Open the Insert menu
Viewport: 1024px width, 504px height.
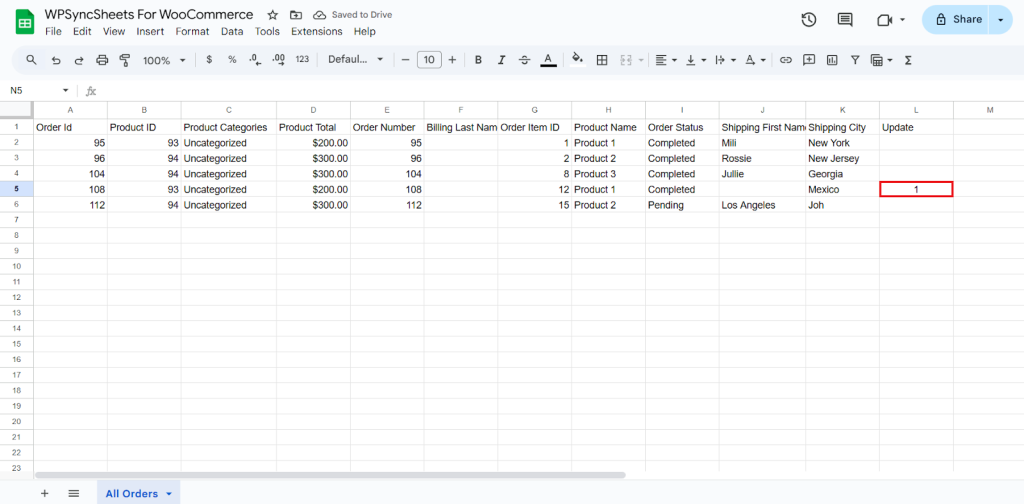tap(150, 31)
